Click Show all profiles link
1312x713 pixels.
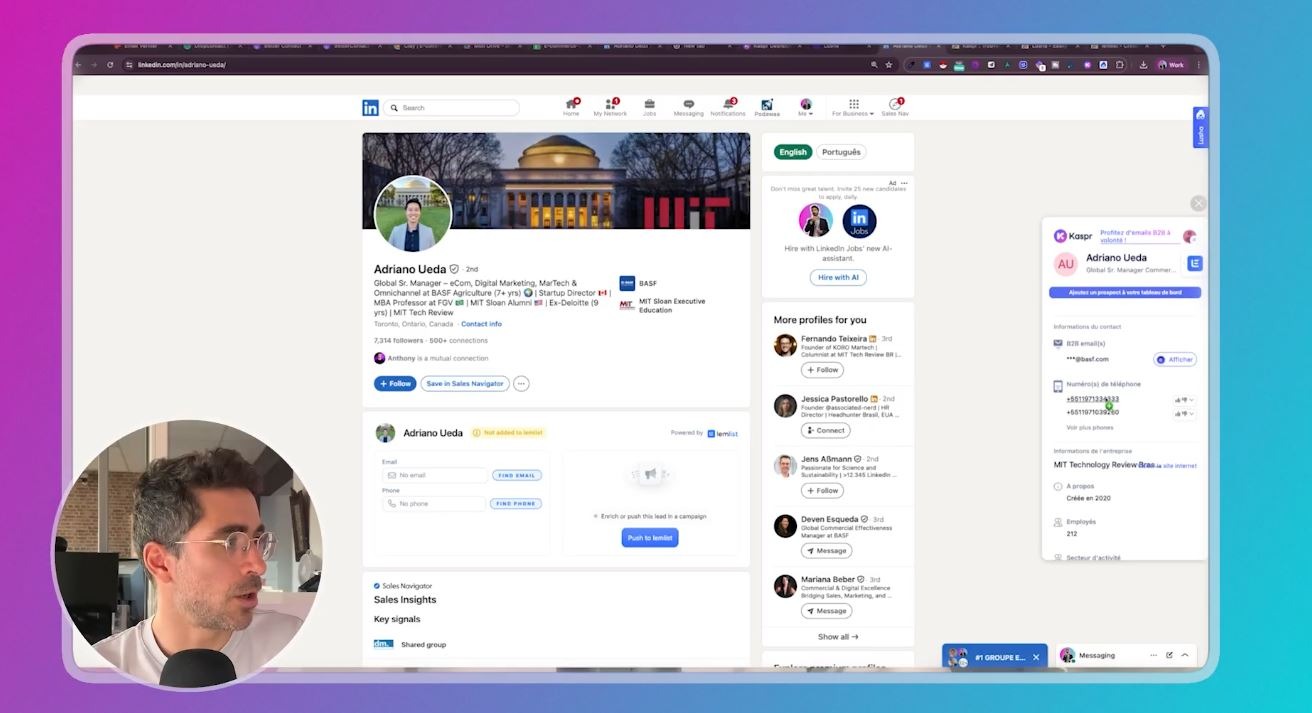838,636
